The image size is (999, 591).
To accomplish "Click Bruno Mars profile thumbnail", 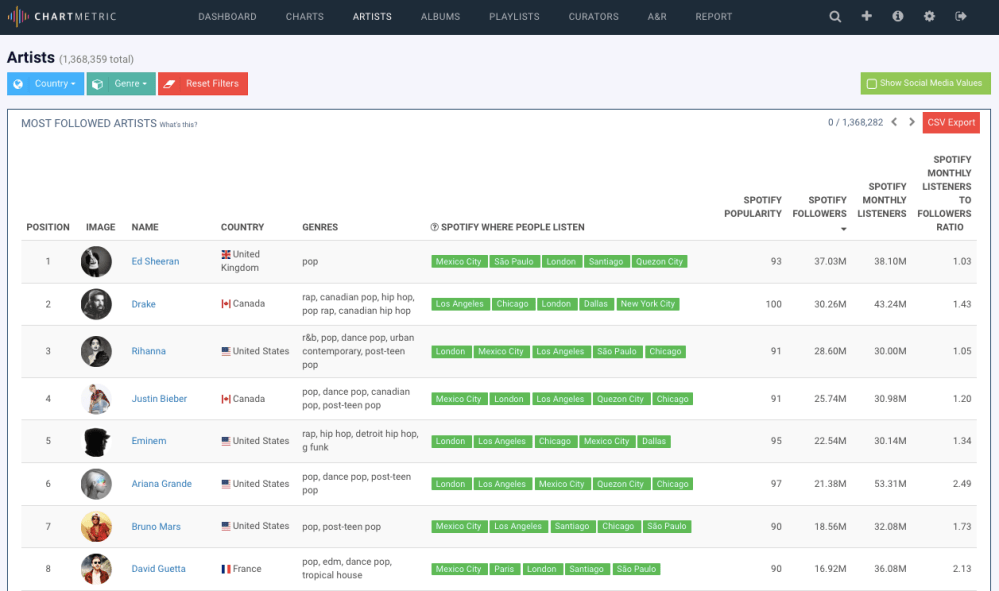I will 96,526.
